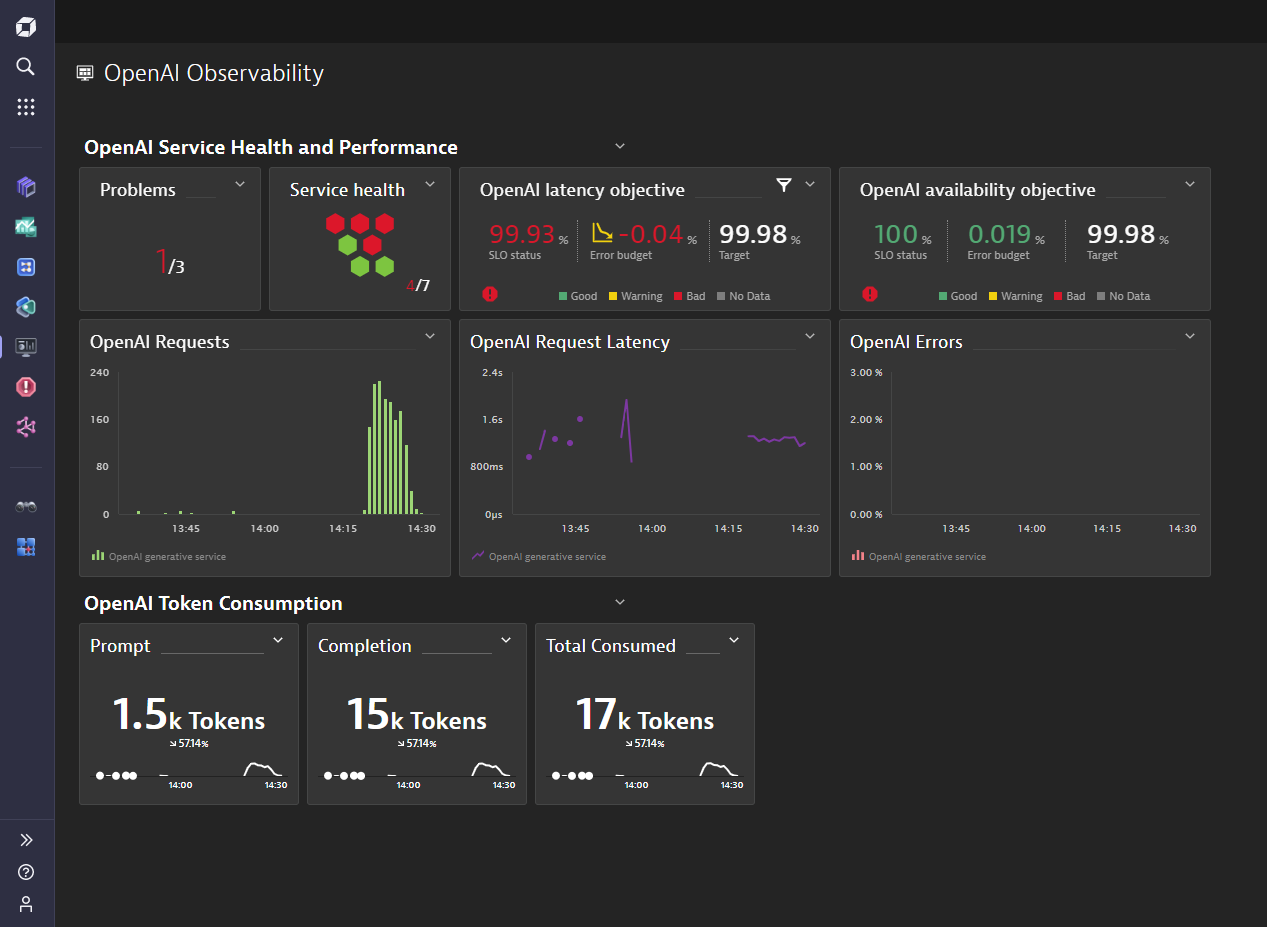Open Help from the bottom sidebar
Viewport: 1267px width, 927px height.
[x=25, y=871]
